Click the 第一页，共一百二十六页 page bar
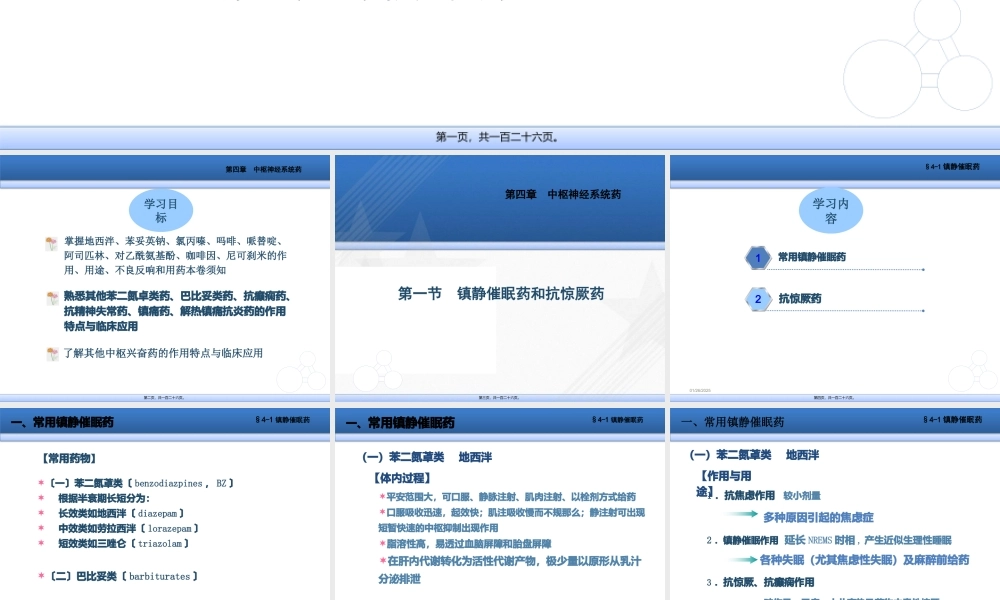The height and width of the screenshot is (600, 1000). pyautogui.click(x=500, y=137)
